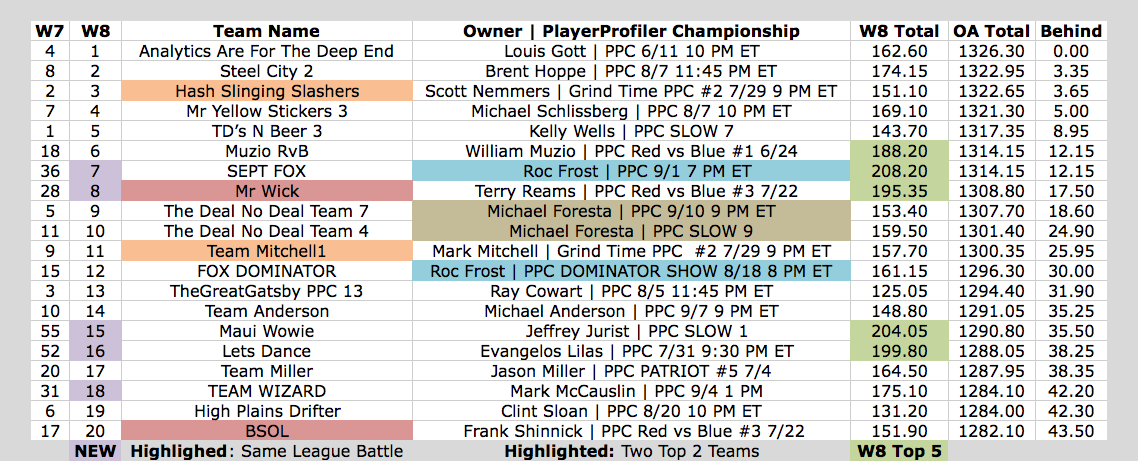Screen dimensions: 1138x461
Task: Click Team Mitchell1 highlighted cell
Action: point(266,251)
